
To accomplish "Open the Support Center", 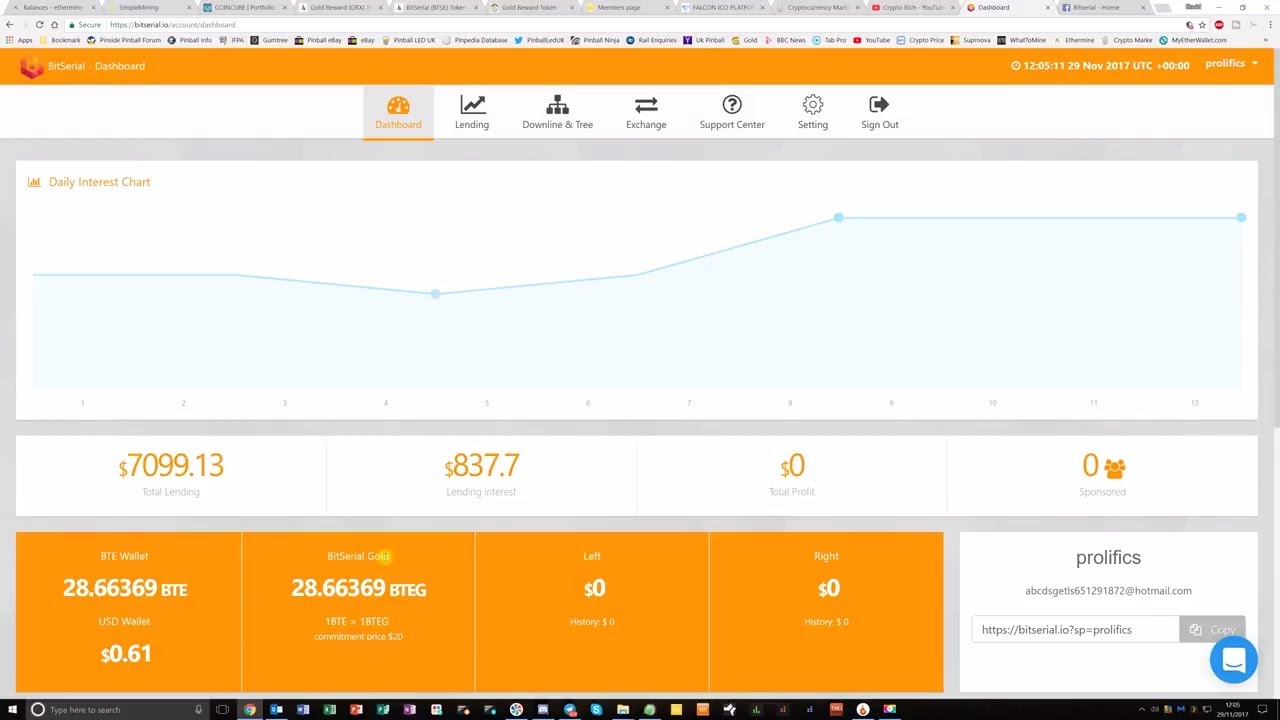I will coord(732,113).
